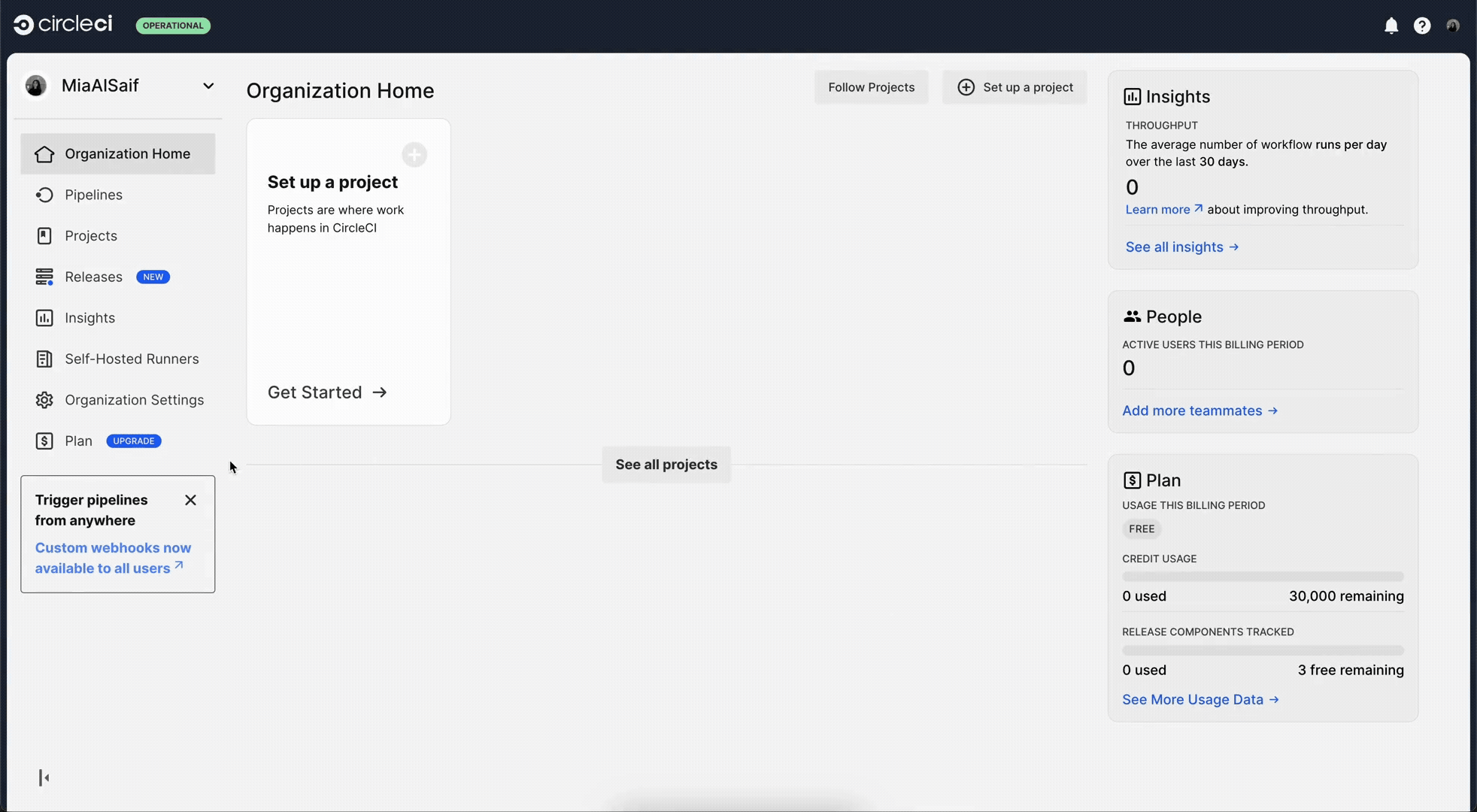Open Plan page with Upgrade badge
The image size is (1477, 812).
click(79, 441)
